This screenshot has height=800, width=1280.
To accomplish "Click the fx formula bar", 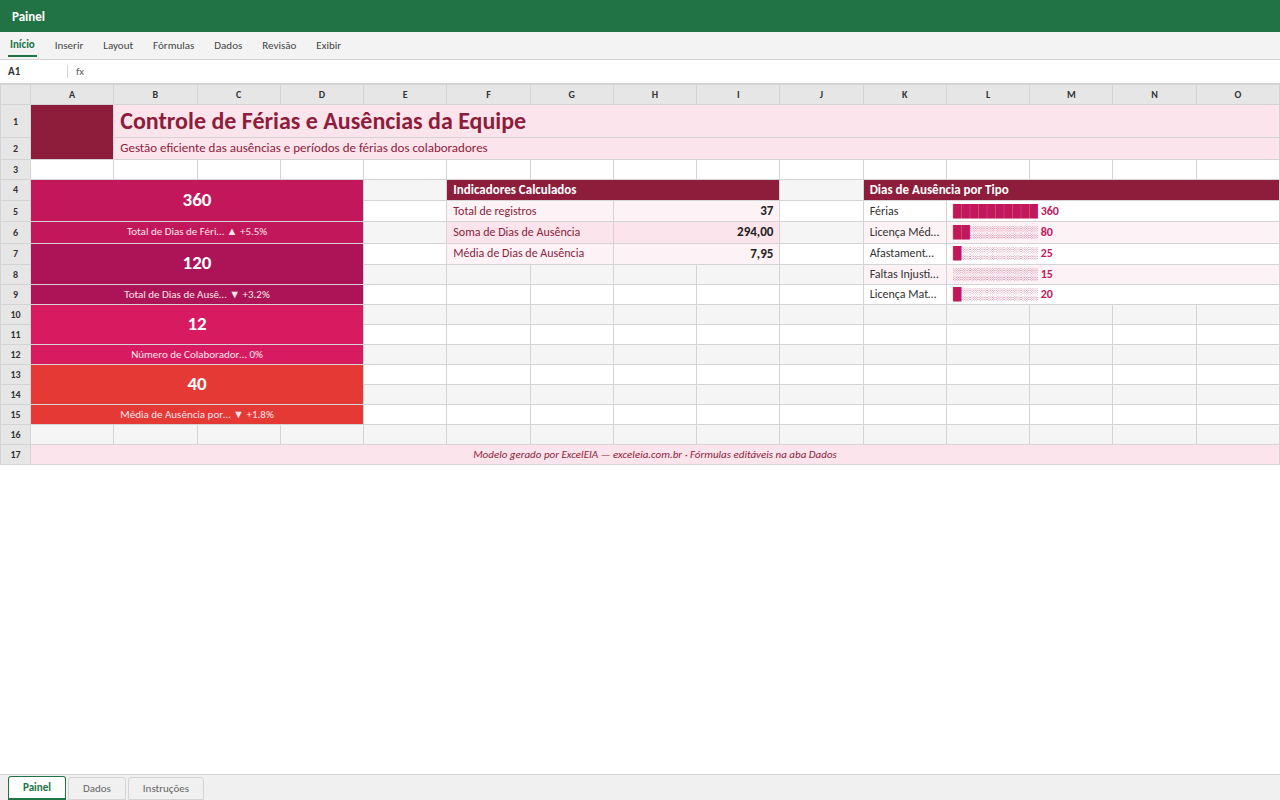I will [676, 72].
